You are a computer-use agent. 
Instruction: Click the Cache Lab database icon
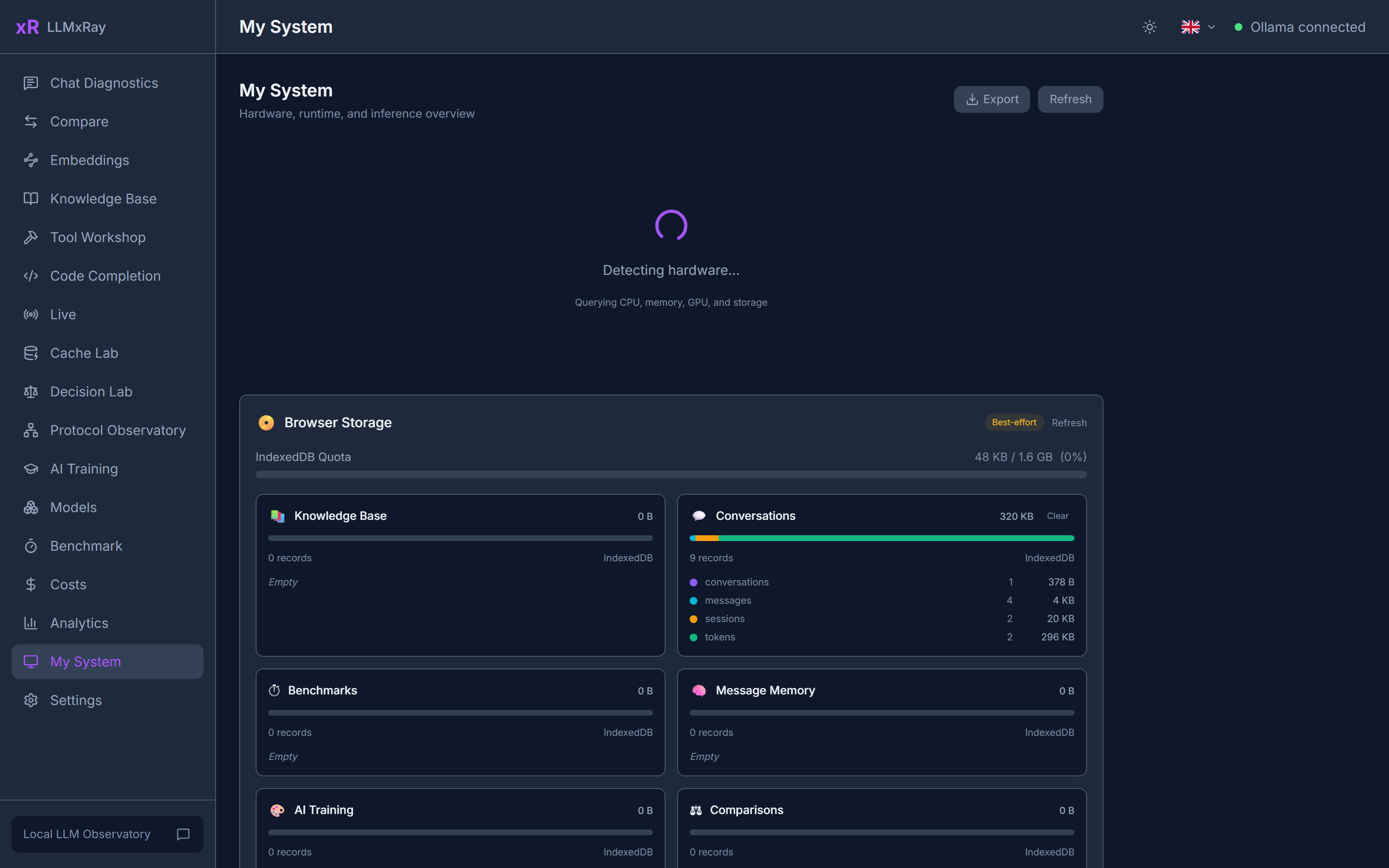(x=31, y=353)
